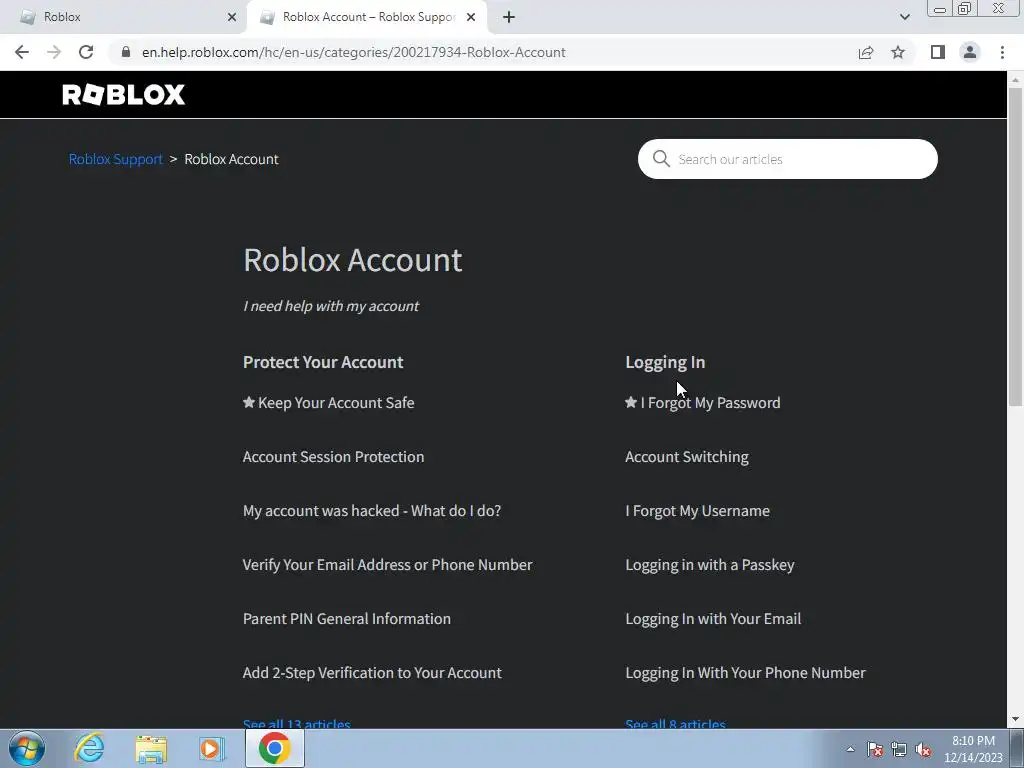Click the Protect Your Account section heading

(x=323, y=362)
